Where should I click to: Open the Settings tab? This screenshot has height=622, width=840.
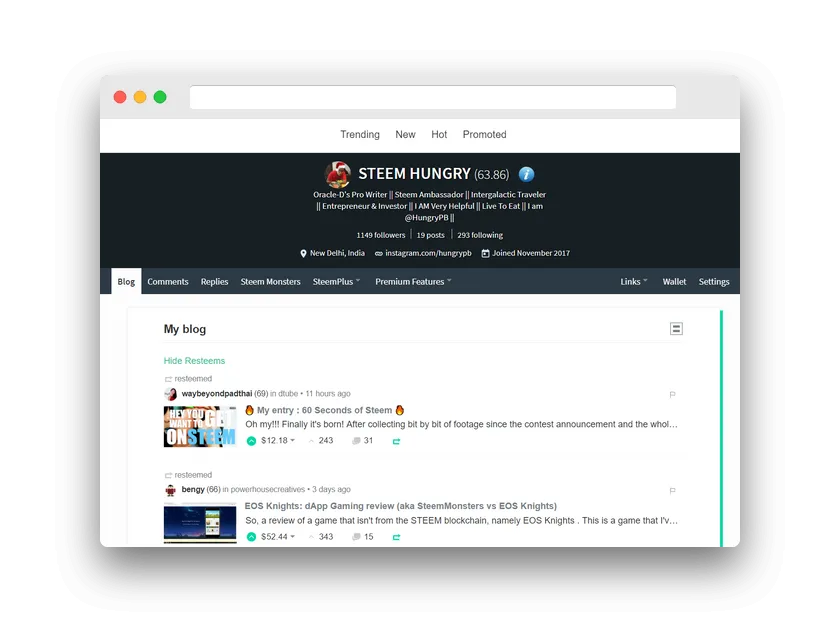(714, 281)
